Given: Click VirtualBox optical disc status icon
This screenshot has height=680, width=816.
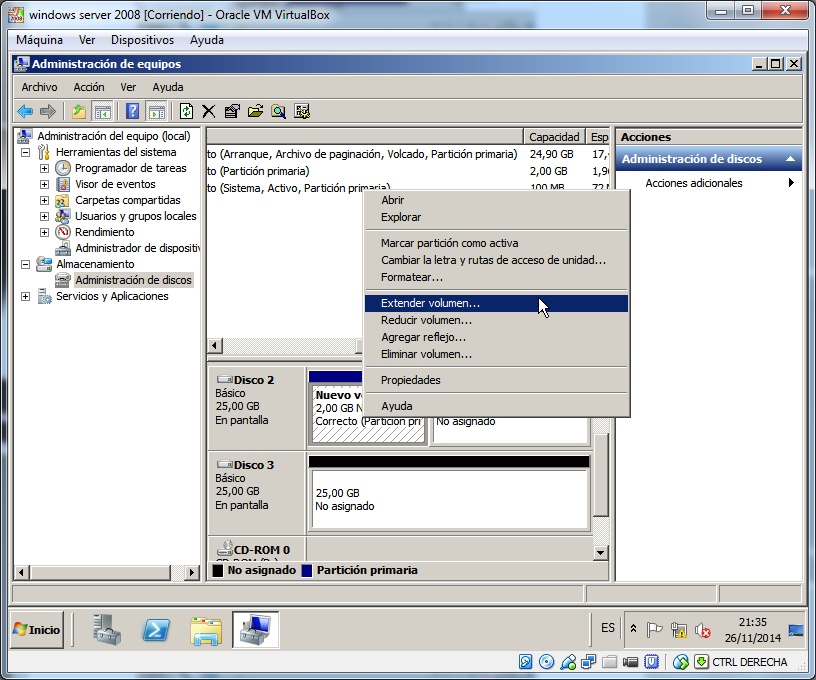Looking at the screenshot, I should click(x=546, y=662).
